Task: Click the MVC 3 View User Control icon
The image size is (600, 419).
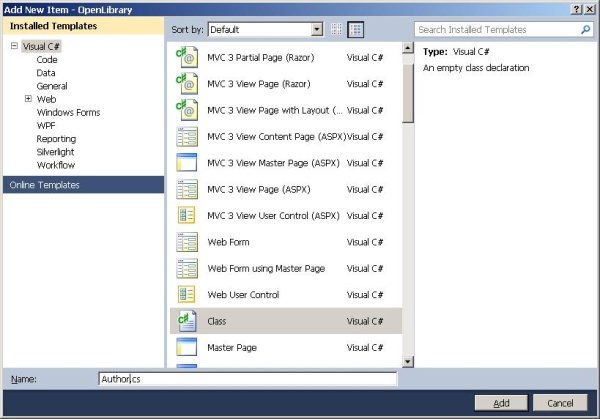Action: click(187, 215)
